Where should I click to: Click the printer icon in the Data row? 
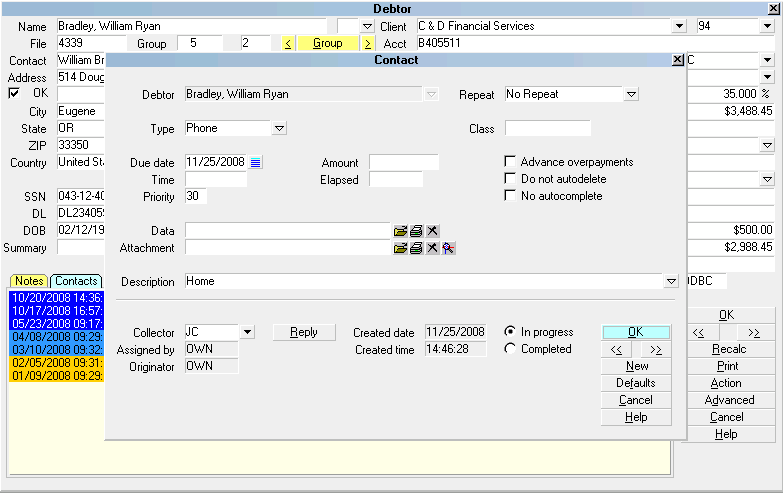point(416,231)
